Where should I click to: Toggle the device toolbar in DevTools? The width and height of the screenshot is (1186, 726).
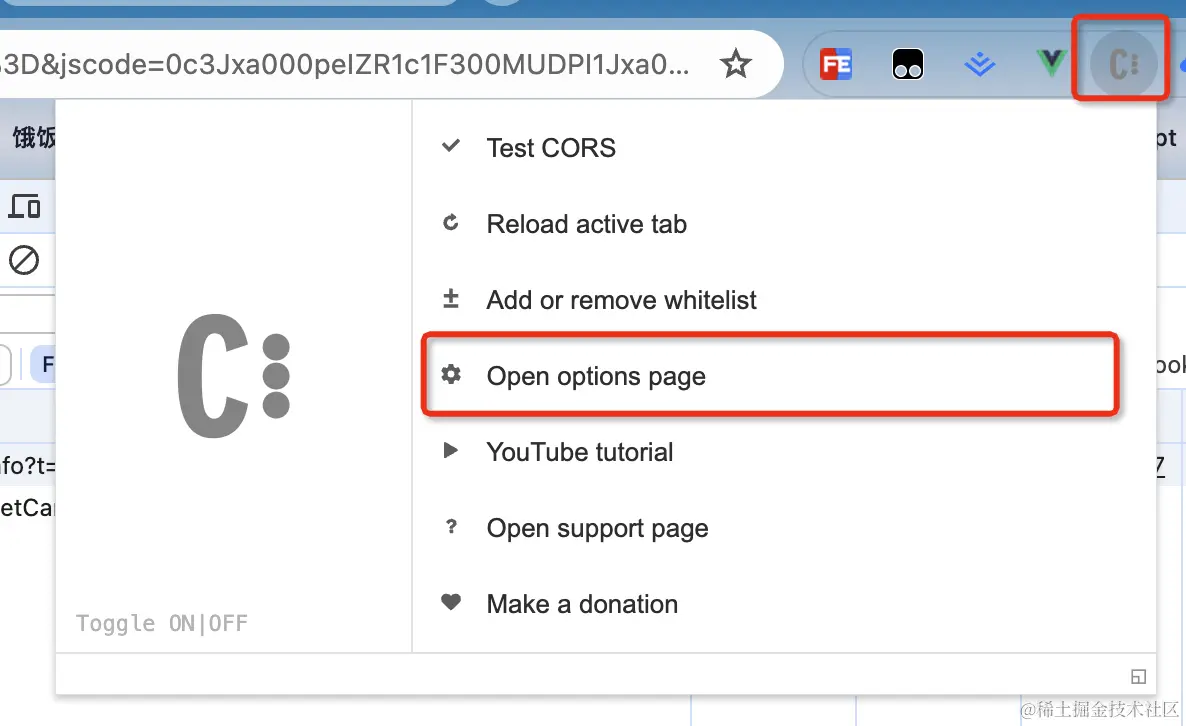coord(24,206)
